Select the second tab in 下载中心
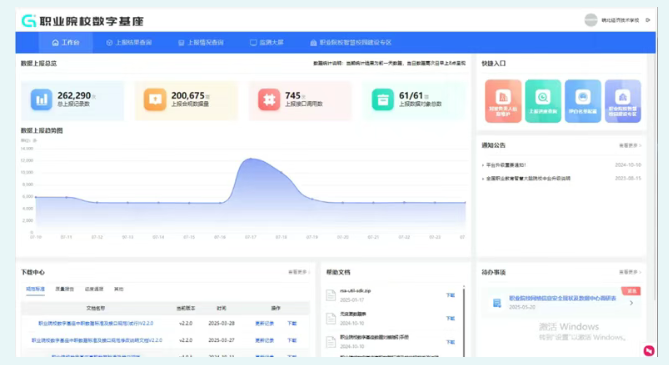669x365 pixels. tap(64, 289)
